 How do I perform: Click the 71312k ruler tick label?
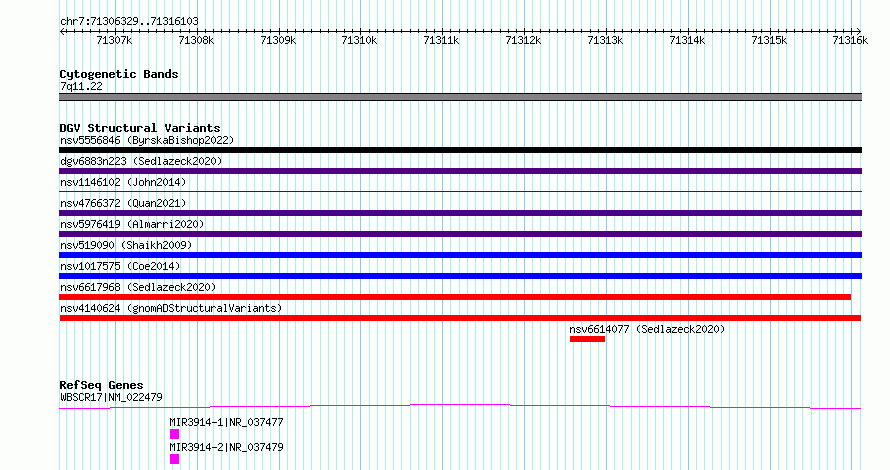point(523,40)
